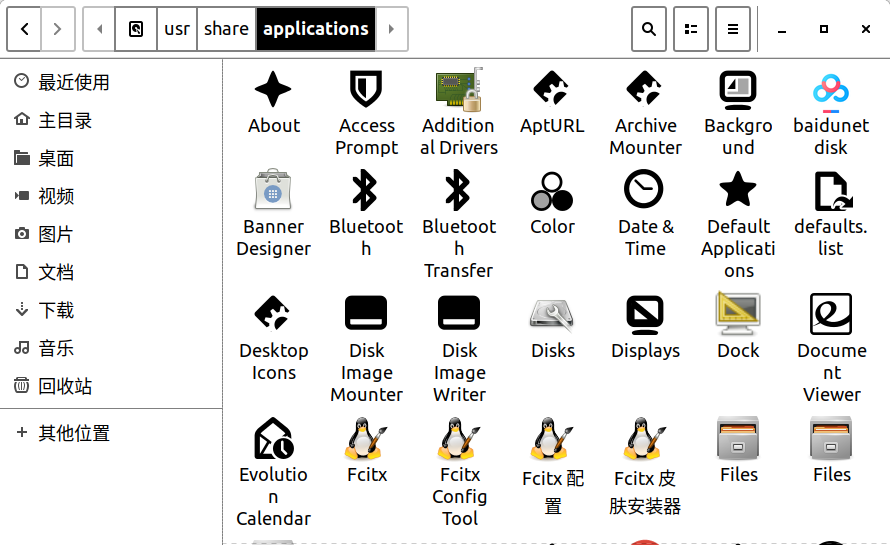Select the Disk Image Mounter icon
Viewport: 890px width, 545px height.
click(x=366, y=313)
